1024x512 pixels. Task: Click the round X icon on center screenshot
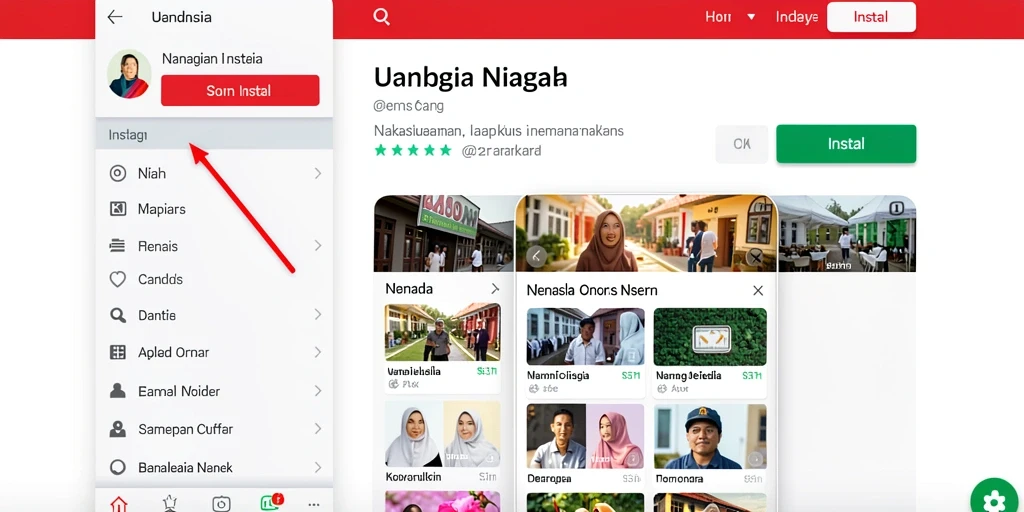click(755, 257)
